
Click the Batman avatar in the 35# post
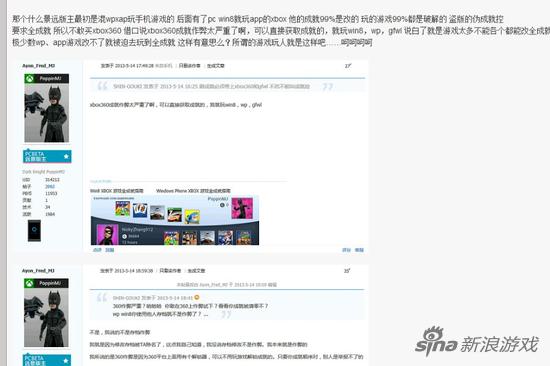point(46,318)
